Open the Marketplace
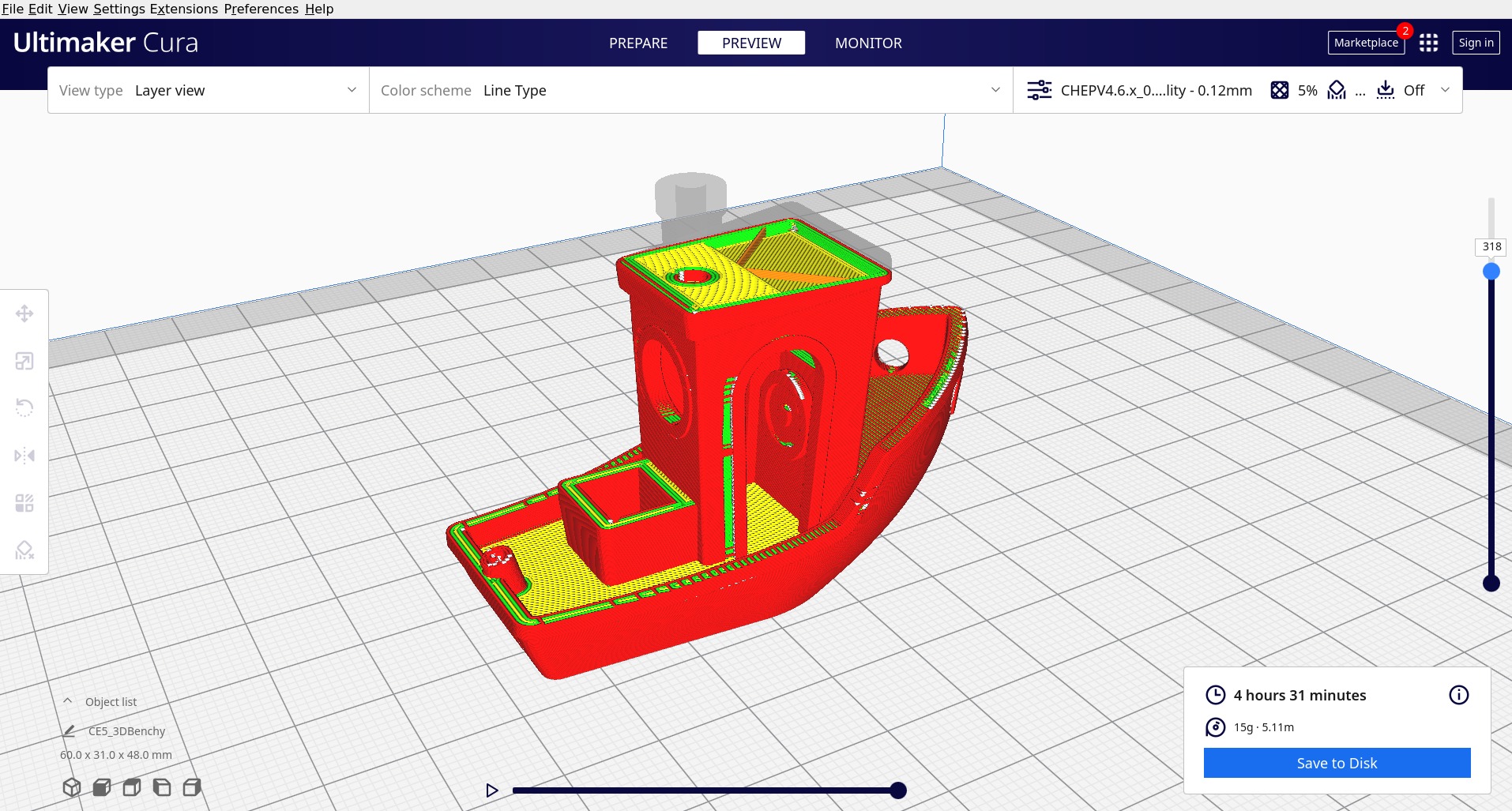Viewport: 1512px width, 811px height. (1365, 43)
